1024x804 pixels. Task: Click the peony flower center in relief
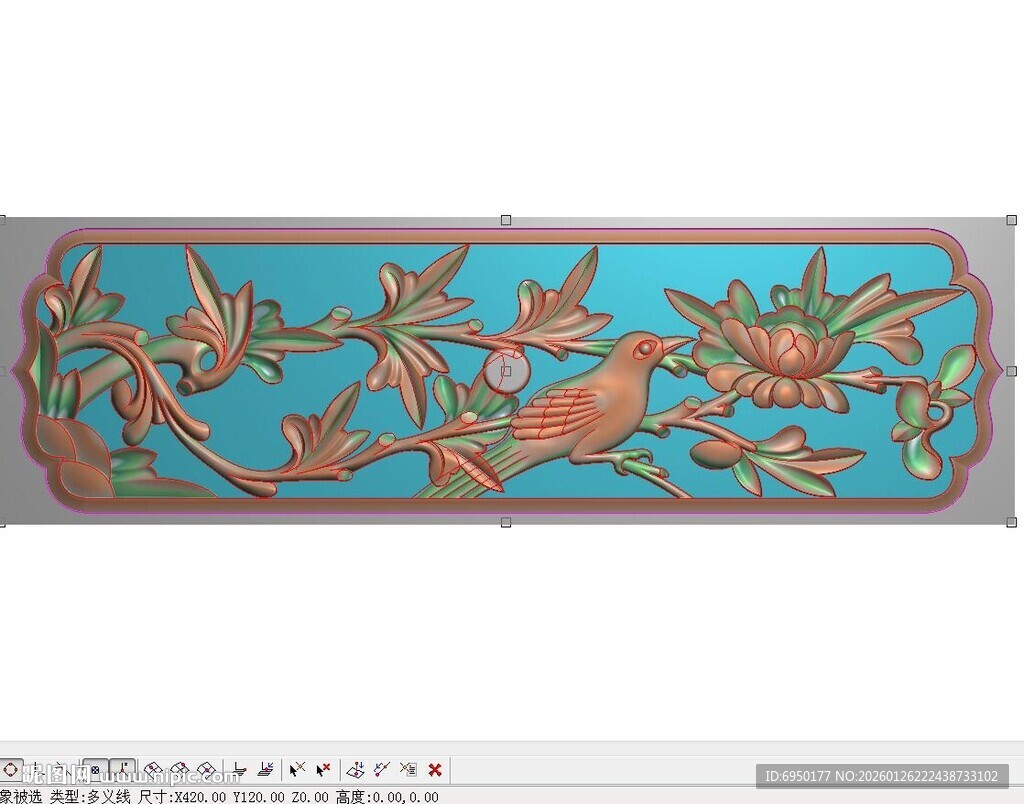[x=791, y=353]
